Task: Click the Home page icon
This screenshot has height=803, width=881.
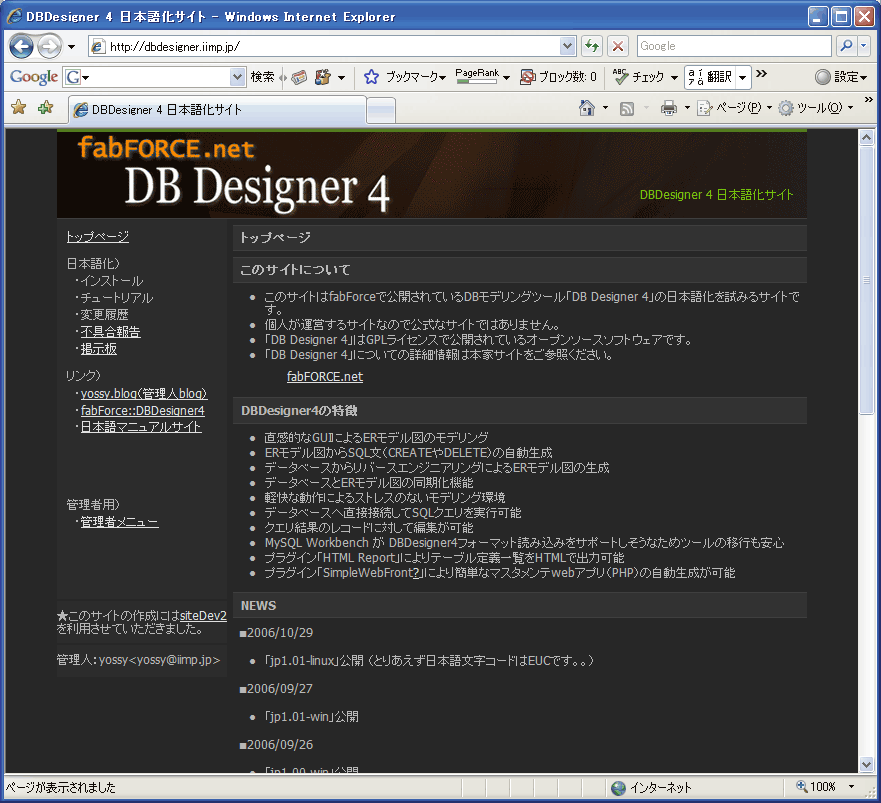Action: [x=587, y=108]
